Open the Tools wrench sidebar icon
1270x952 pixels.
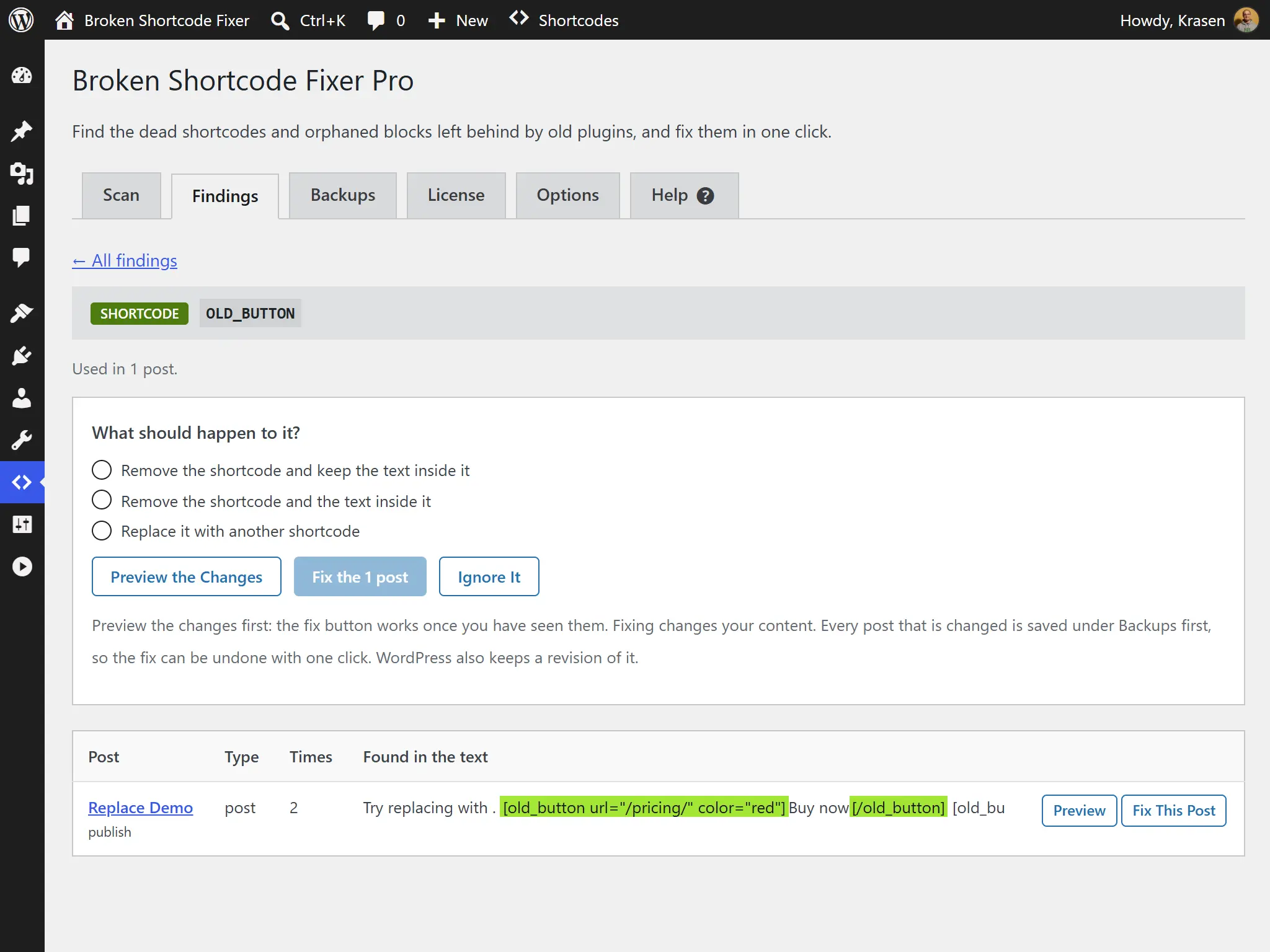coord(22,440)
